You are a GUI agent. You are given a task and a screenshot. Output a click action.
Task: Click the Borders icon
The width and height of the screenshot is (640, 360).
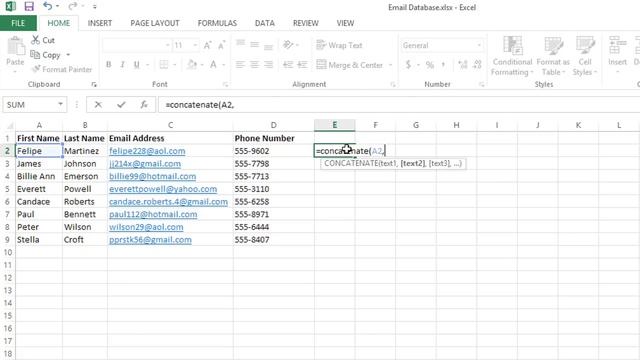click(164, 64)
